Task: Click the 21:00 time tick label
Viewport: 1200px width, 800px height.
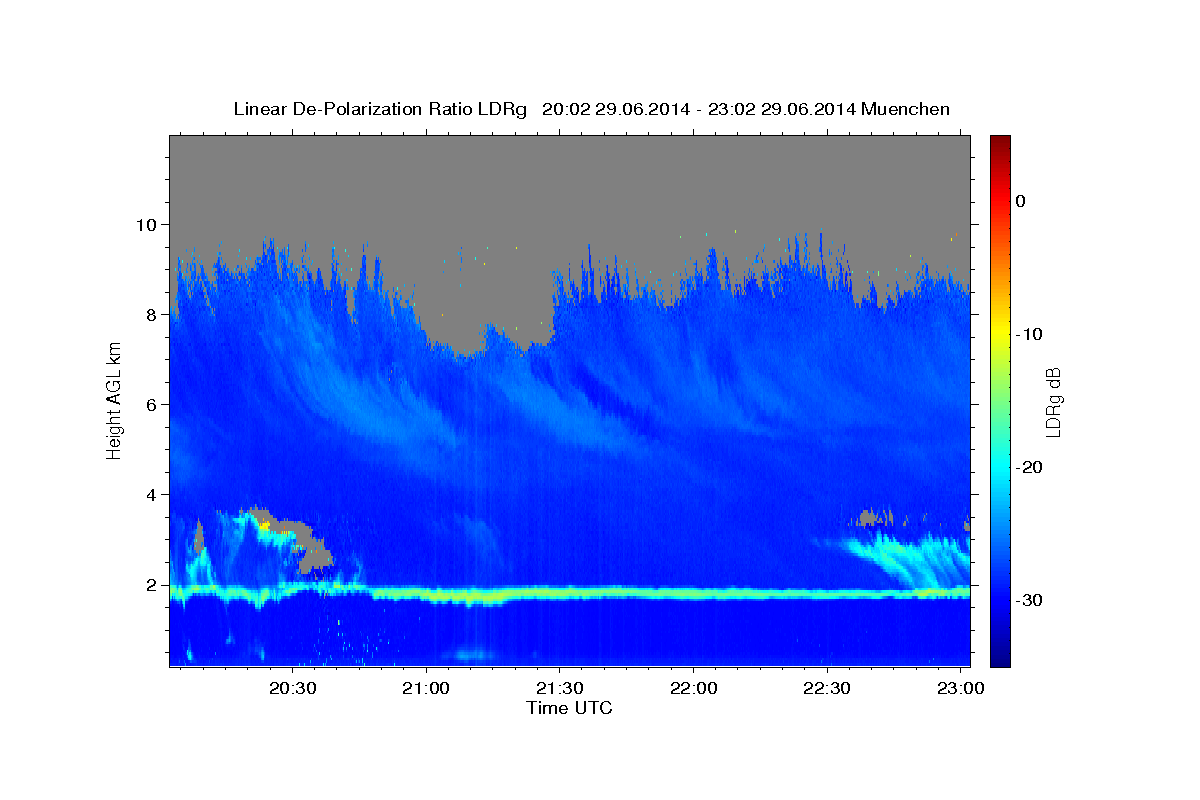Action: [x=426, y=689]
